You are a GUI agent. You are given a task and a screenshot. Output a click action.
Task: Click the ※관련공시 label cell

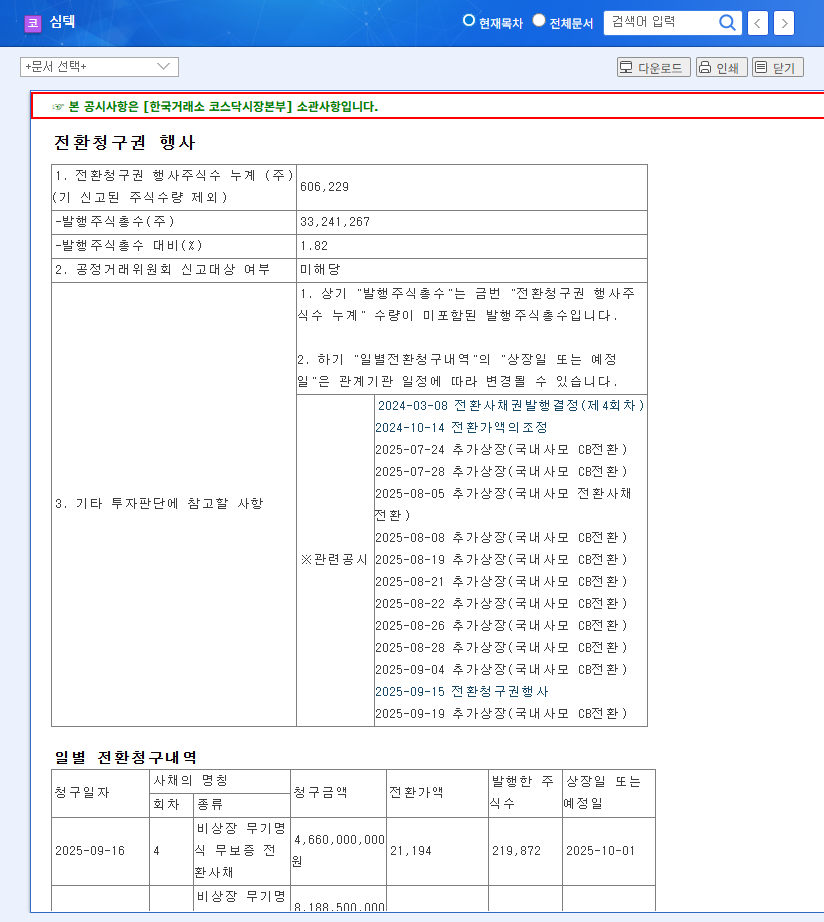(x=335, y=560)
